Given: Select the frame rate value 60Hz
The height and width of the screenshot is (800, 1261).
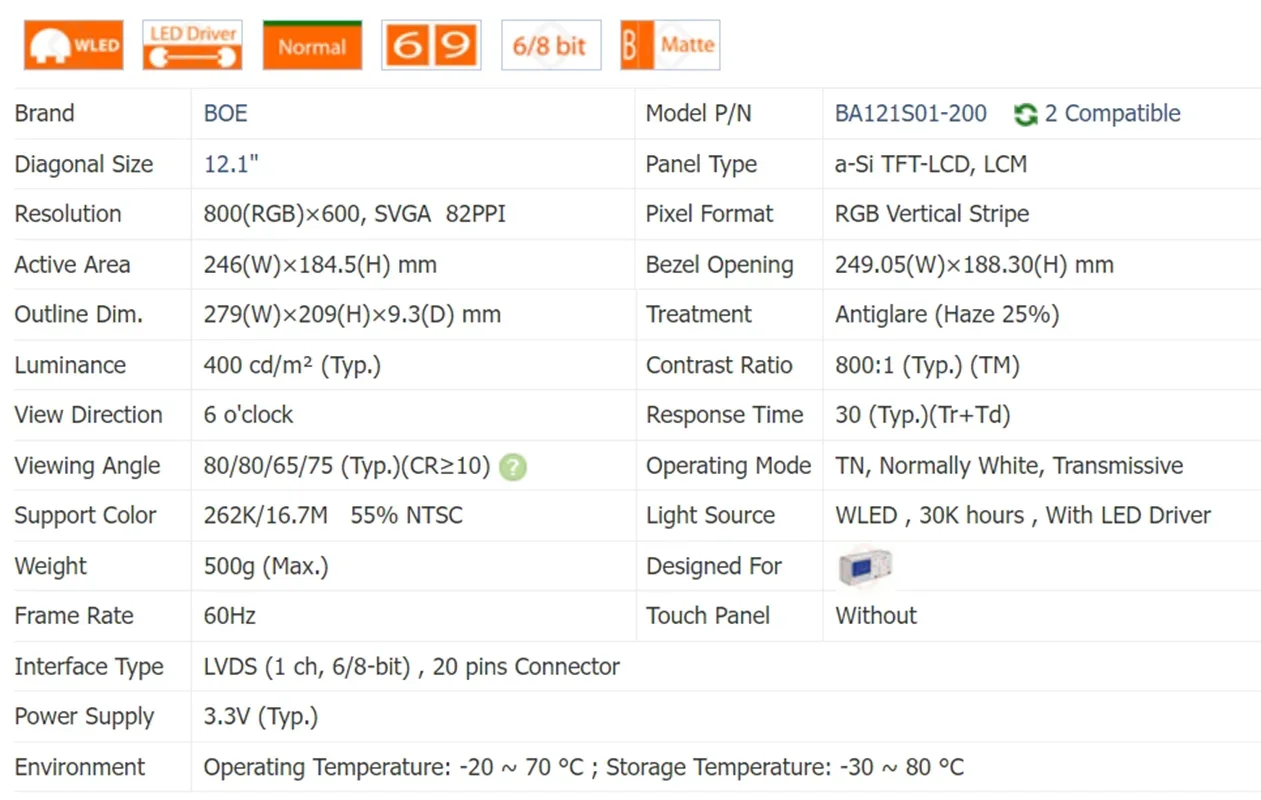Looking at the screenshot, I should pyautogui.click(x=230, y=616).
